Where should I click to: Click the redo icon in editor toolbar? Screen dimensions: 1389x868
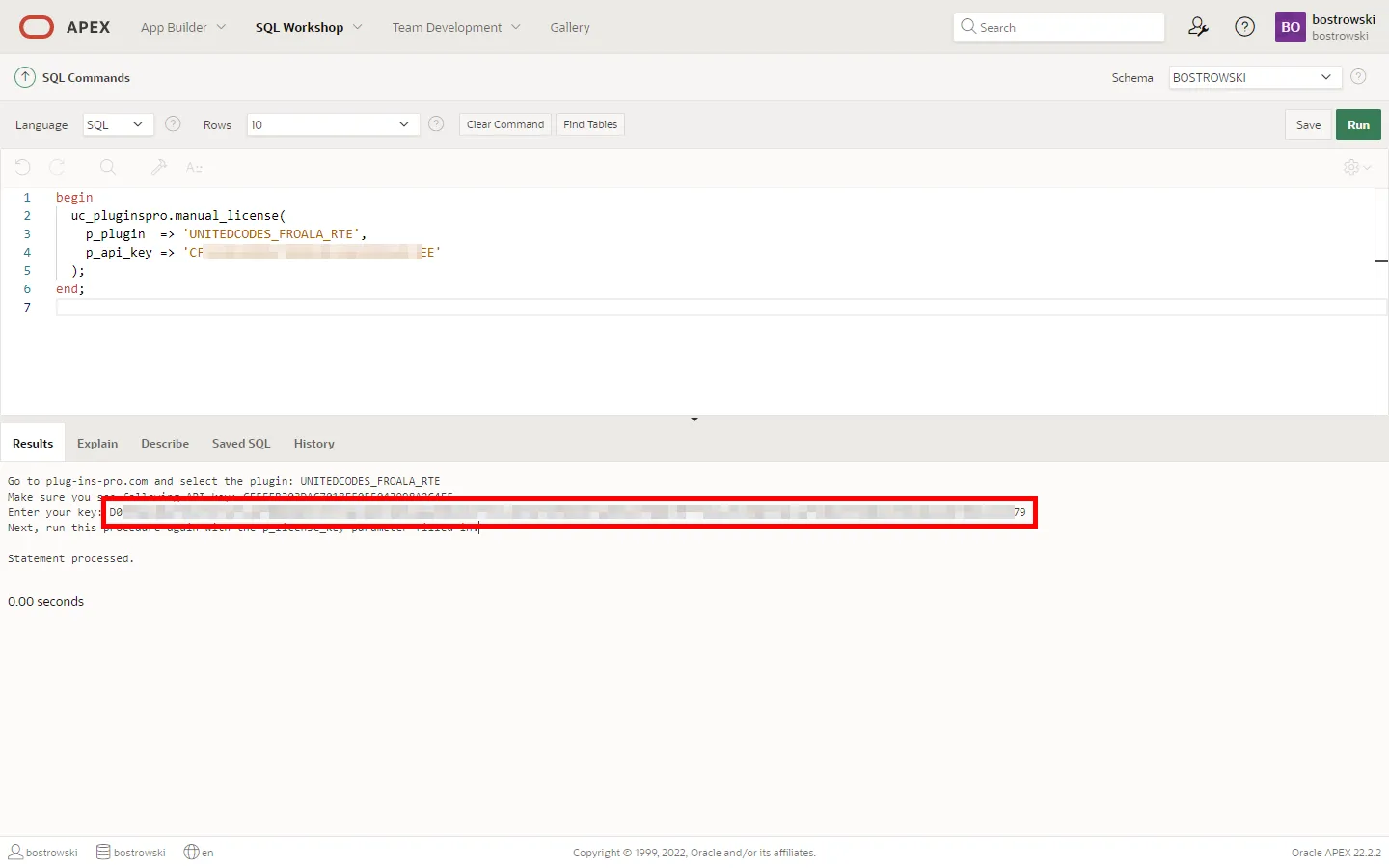click(57, 167)
